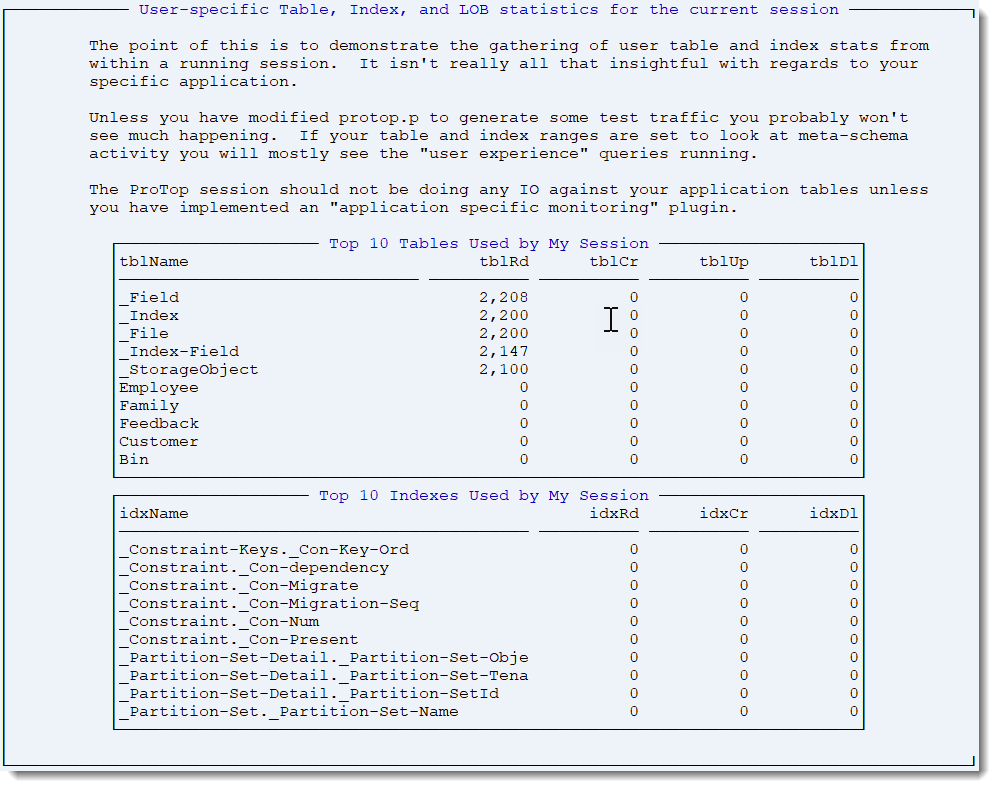Click the tblDl column header
997x789 pixels.
[x=834, y=262]
